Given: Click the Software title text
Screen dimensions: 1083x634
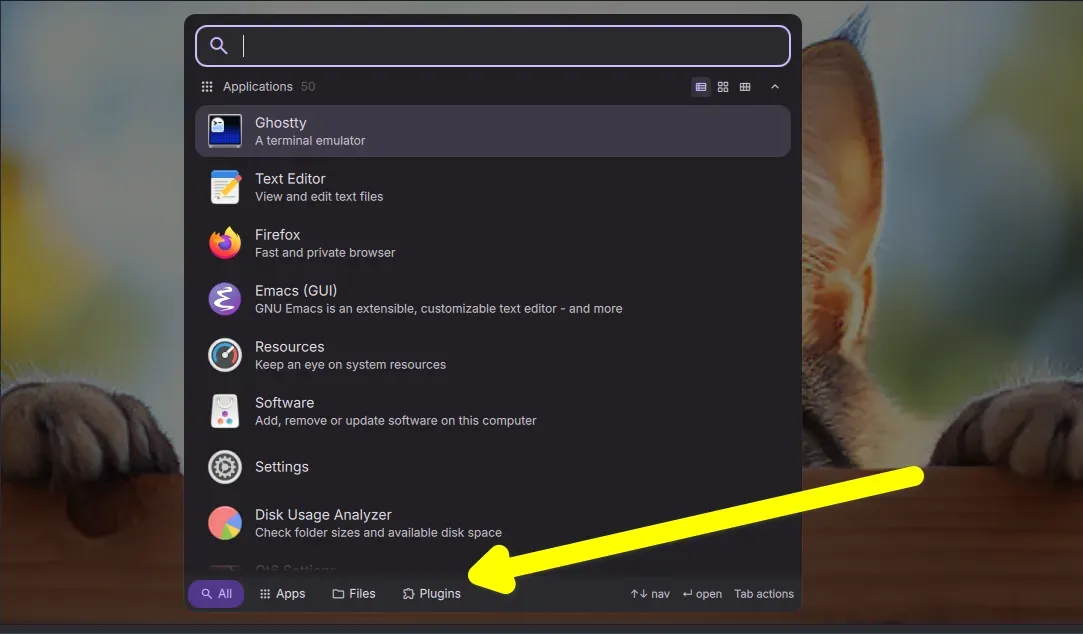Looking at the screenshot, I should 285,403.
